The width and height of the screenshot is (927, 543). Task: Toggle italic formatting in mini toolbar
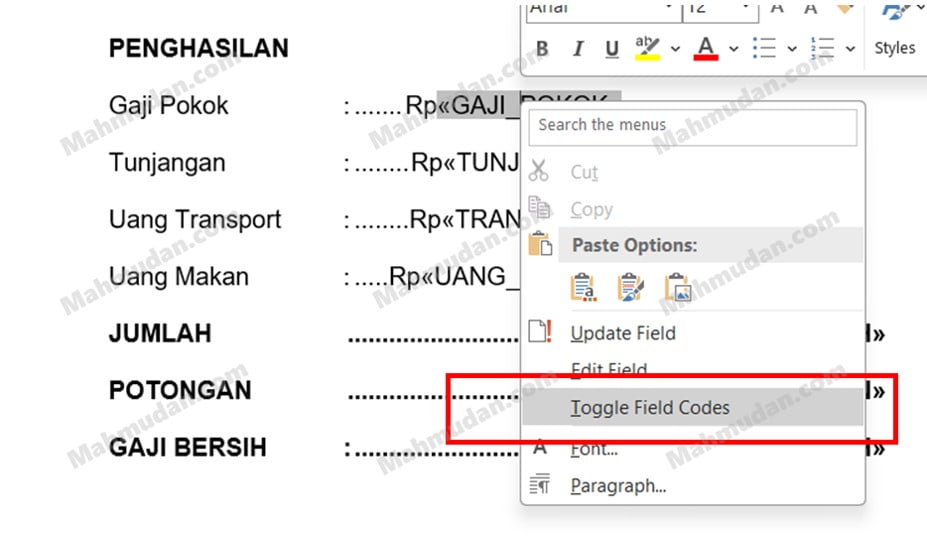point(577,49)
